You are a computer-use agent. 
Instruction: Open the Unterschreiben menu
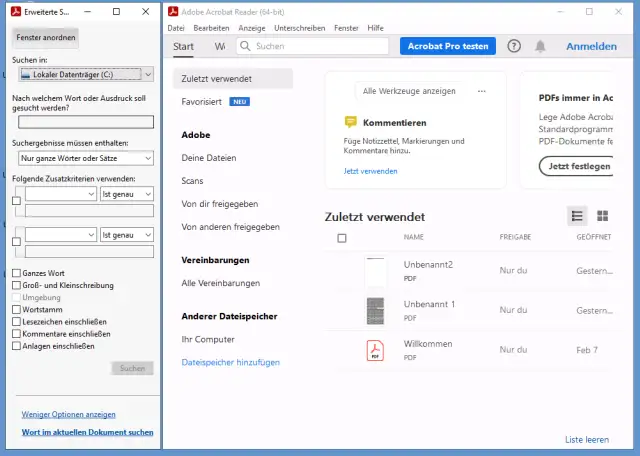click(x=300, y=28)
